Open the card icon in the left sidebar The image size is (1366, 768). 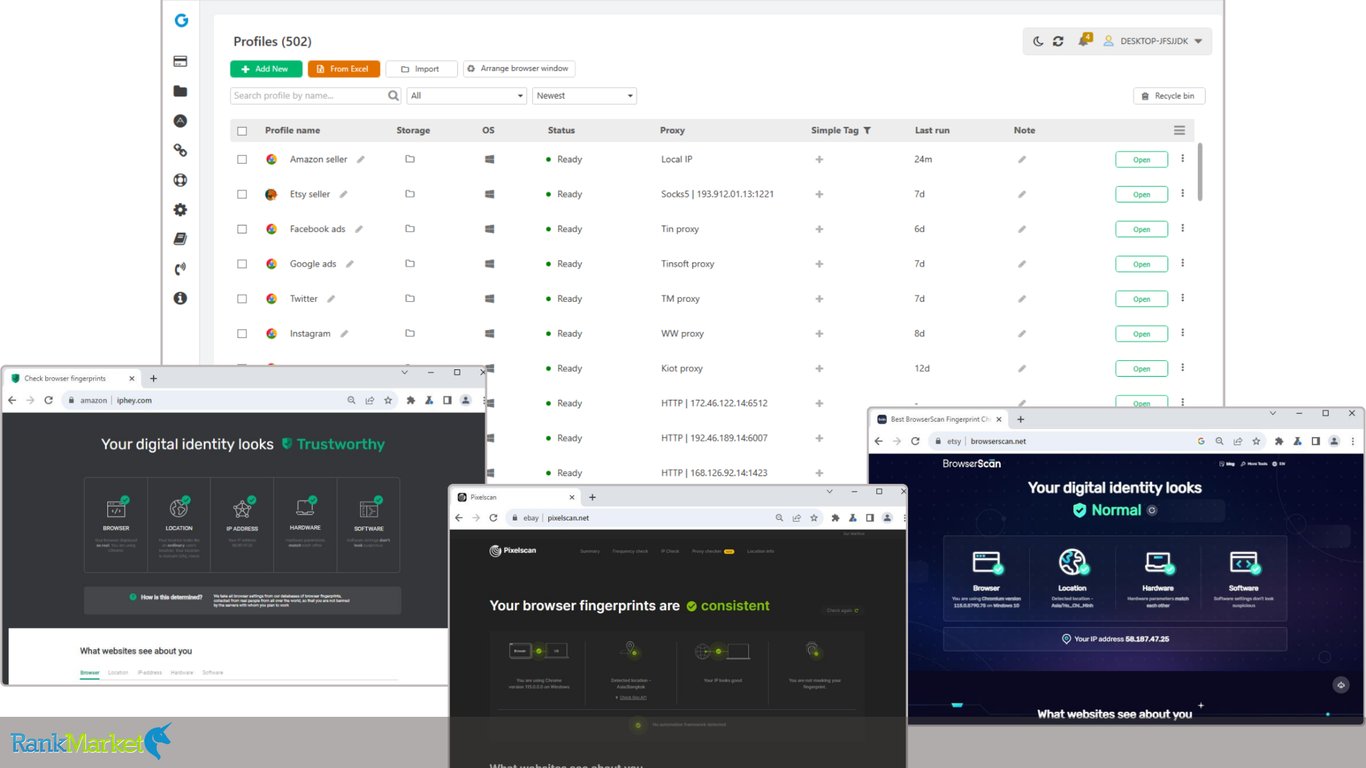coord(180,61)
